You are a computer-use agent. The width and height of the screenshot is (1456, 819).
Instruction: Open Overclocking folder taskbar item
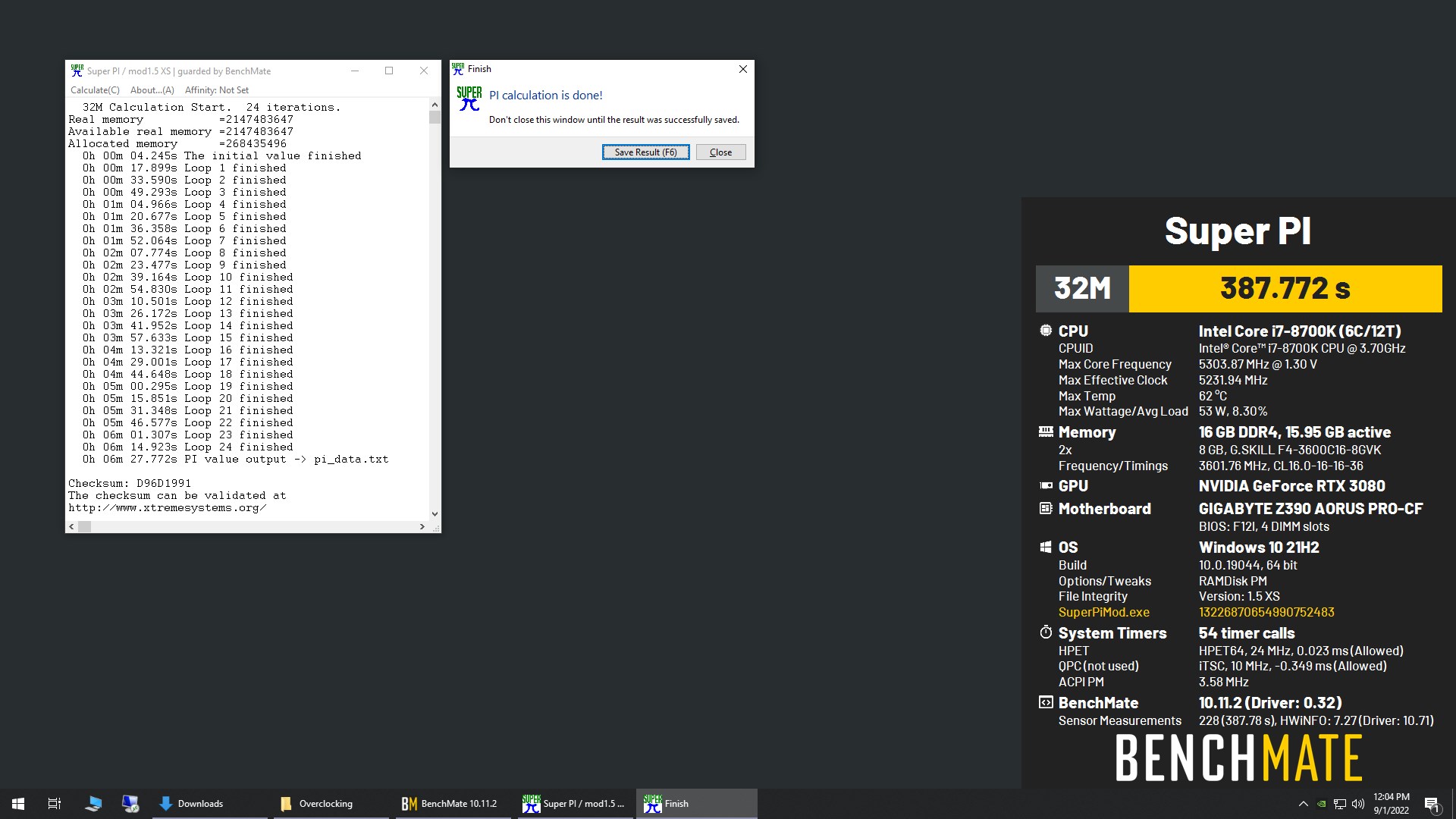(331, 804)
